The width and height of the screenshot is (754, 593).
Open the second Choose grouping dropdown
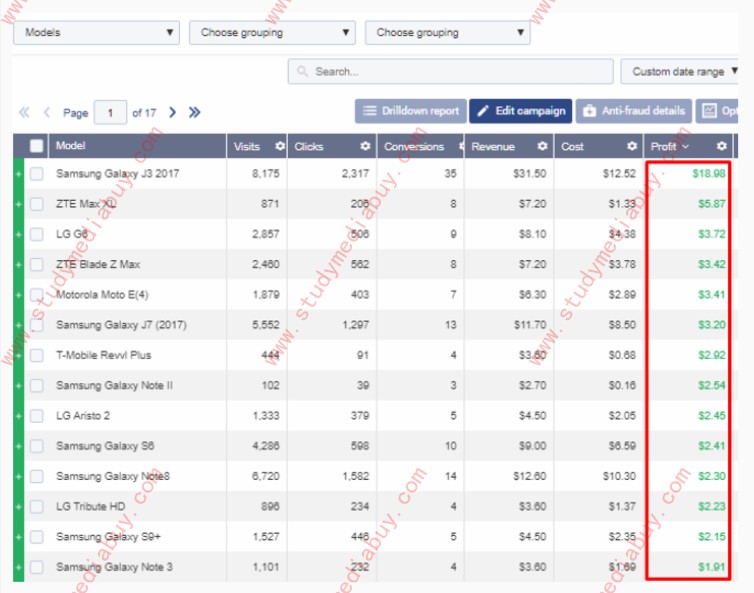pyautogui.click(x=272, y=33)
